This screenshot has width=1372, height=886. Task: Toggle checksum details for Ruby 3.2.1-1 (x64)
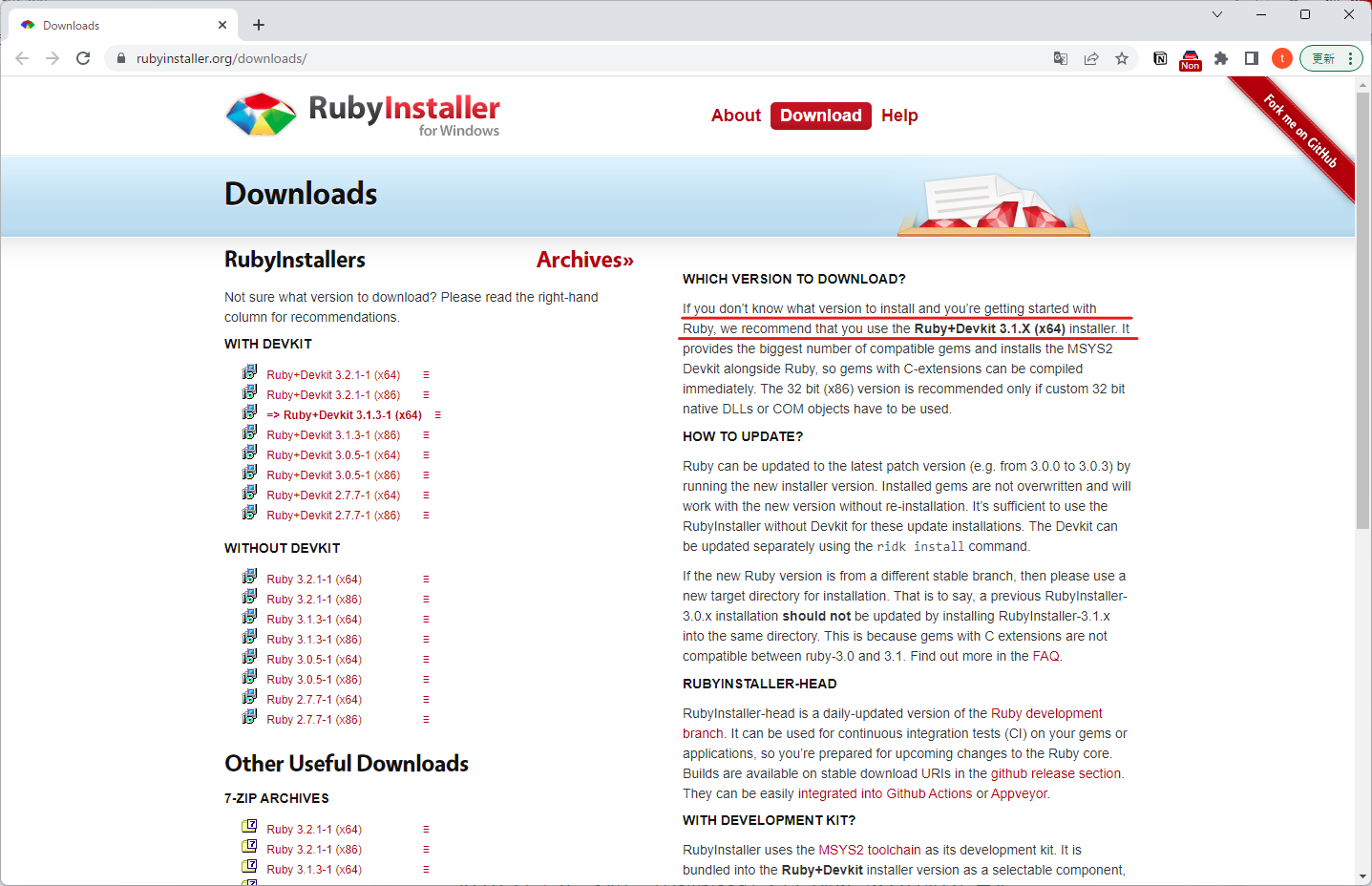tap(424, 579)
